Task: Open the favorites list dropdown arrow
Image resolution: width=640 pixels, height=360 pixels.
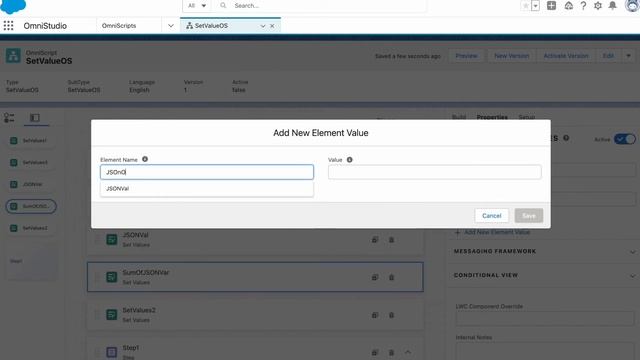Action: [536, 6]
